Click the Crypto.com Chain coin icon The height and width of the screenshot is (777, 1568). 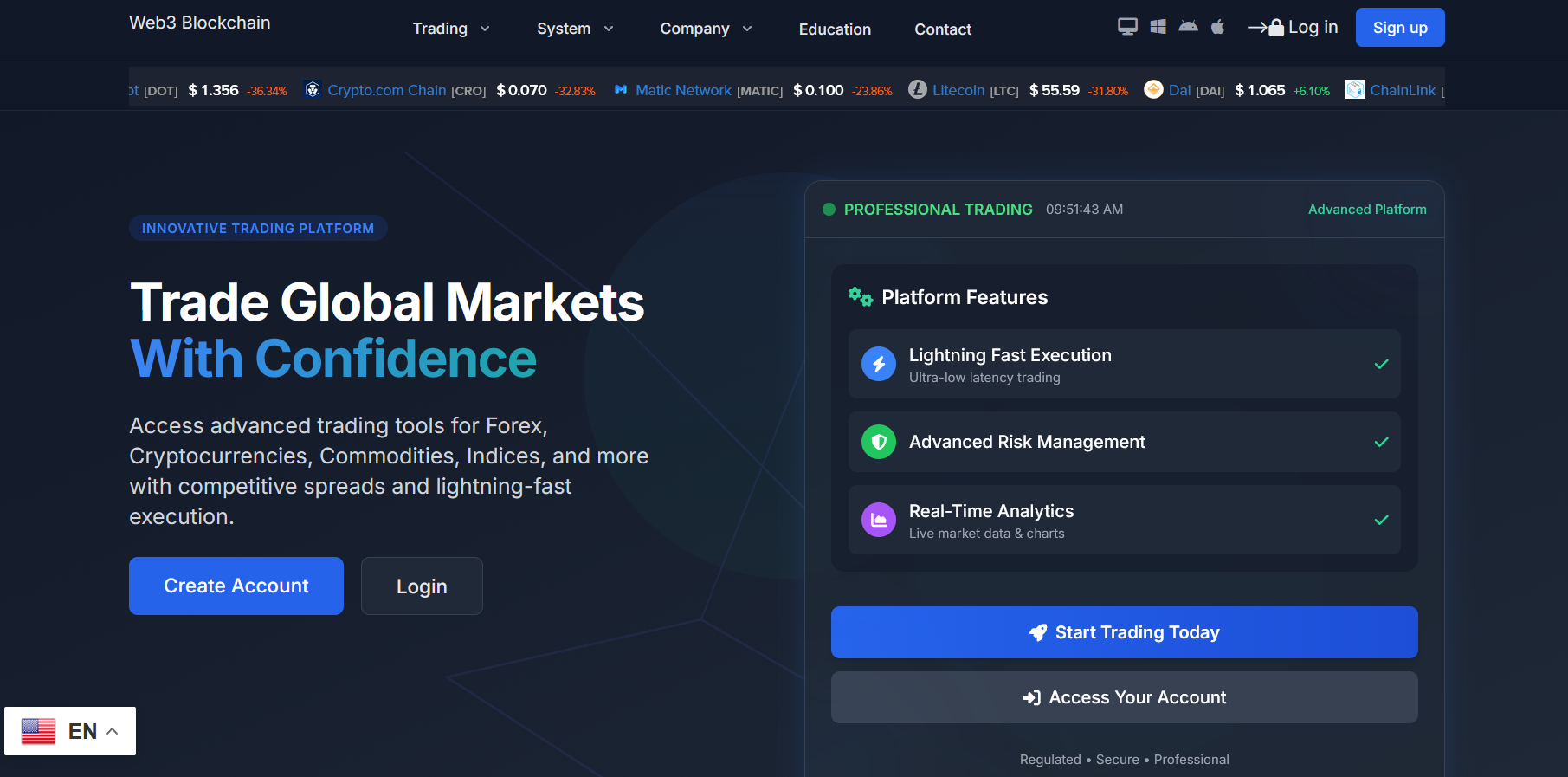tap(313, 89)
